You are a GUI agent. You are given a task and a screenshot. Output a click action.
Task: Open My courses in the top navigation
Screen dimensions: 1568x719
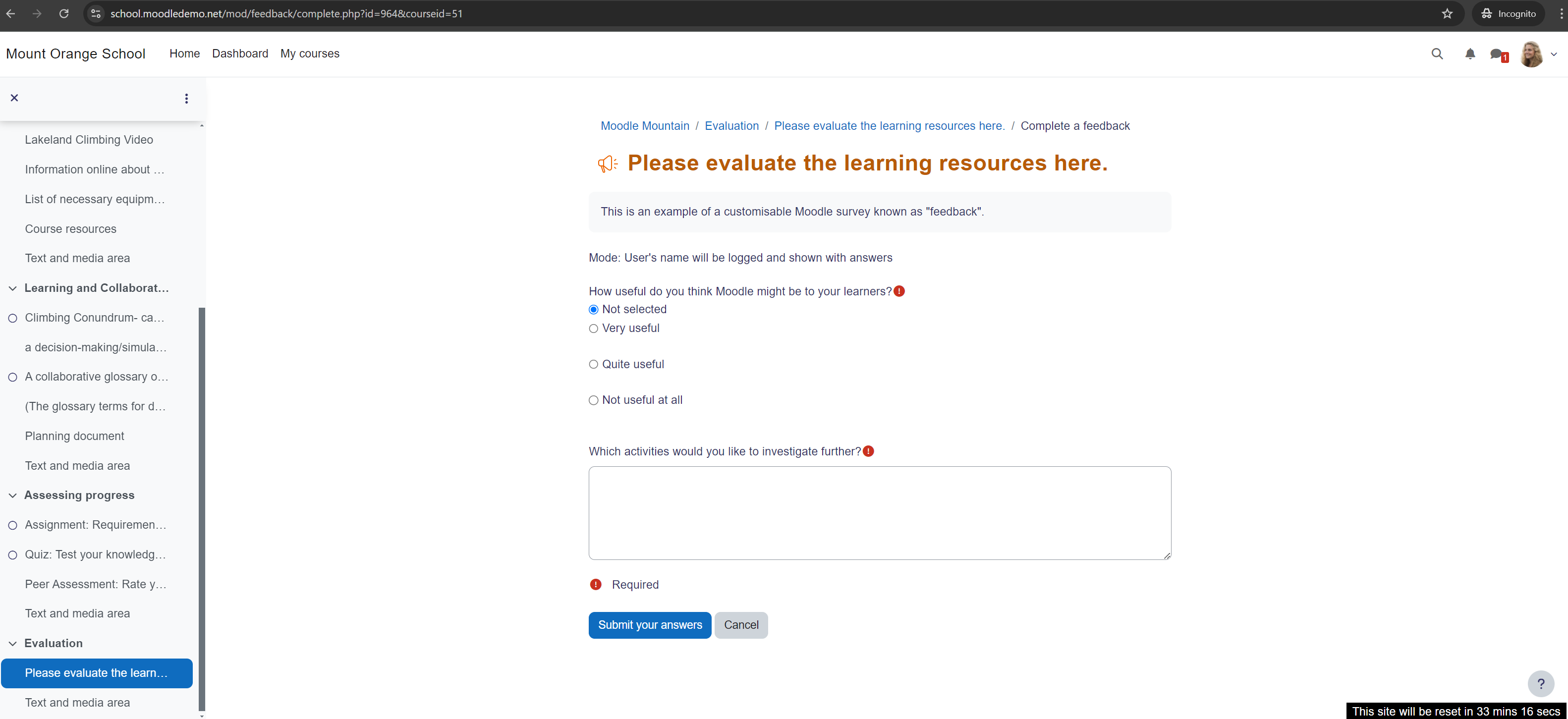point(310,54)
